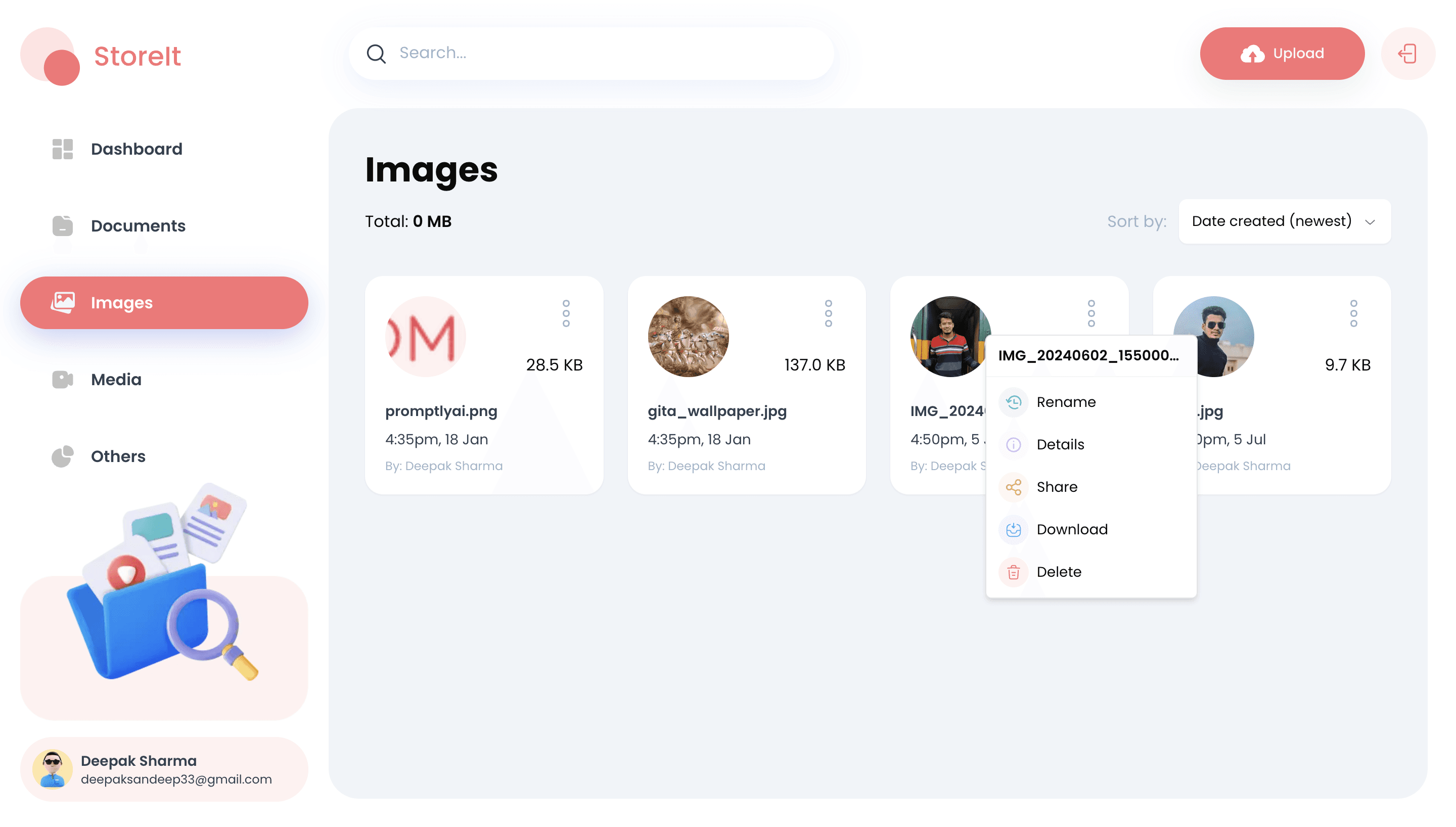Viewport: 1456px width, 827px height.
Task: Open the gita_wallpaper.jpg thumbnail
Action: (x=688, y=336)
